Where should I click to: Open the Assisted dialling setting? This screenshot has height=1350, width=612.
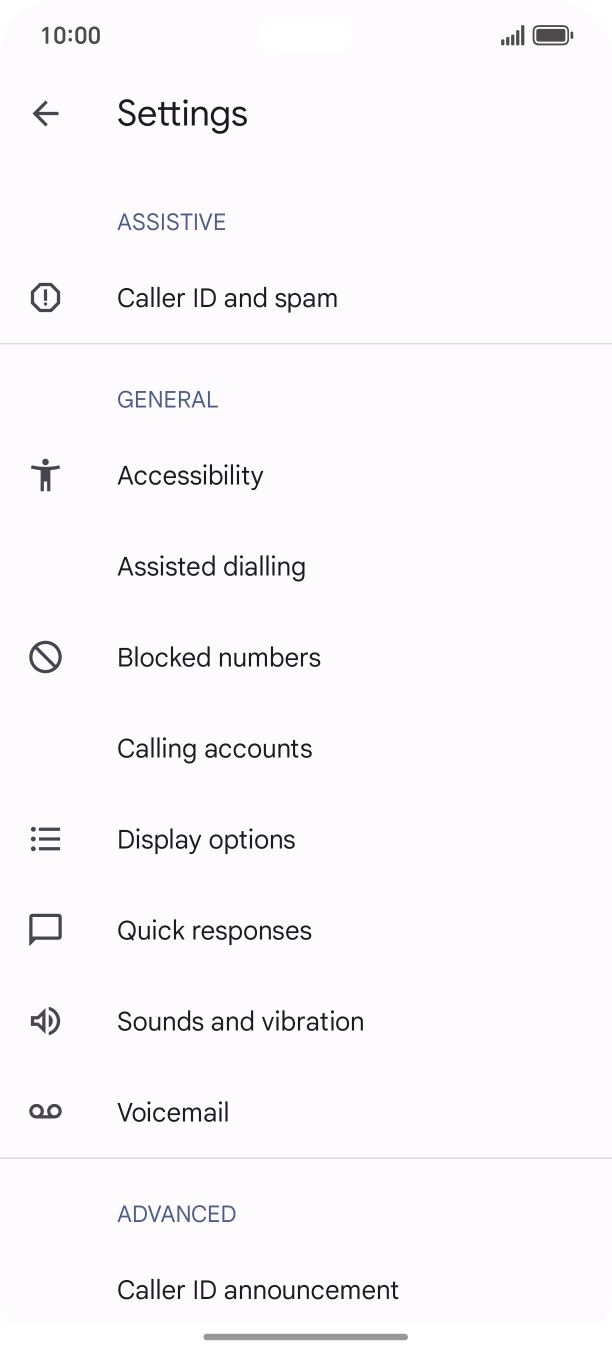point(211,566)
